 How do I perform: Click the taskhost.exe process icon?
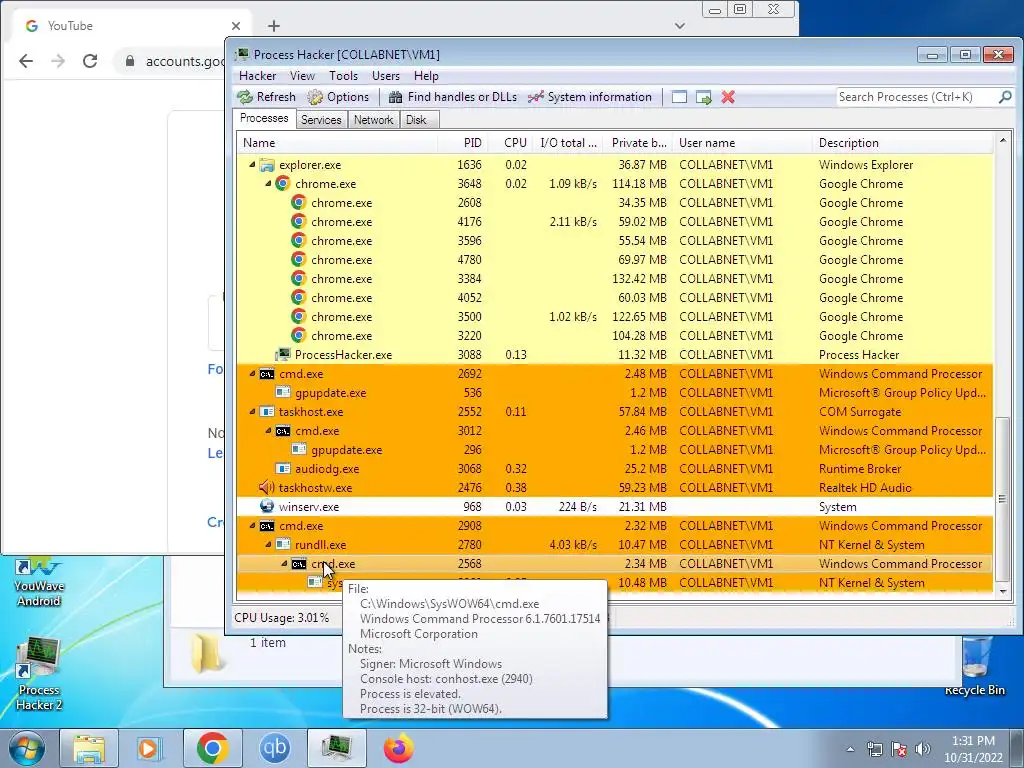[x=266, y=411]
